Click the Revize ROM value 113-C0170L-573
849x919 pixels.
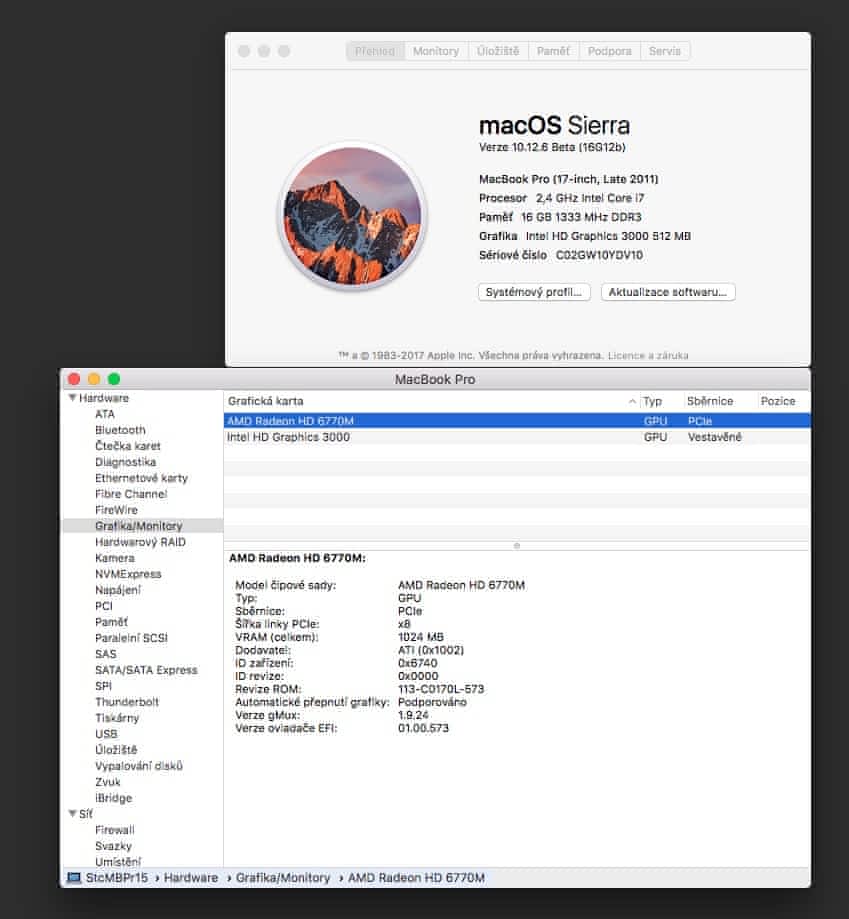point(441,689)
